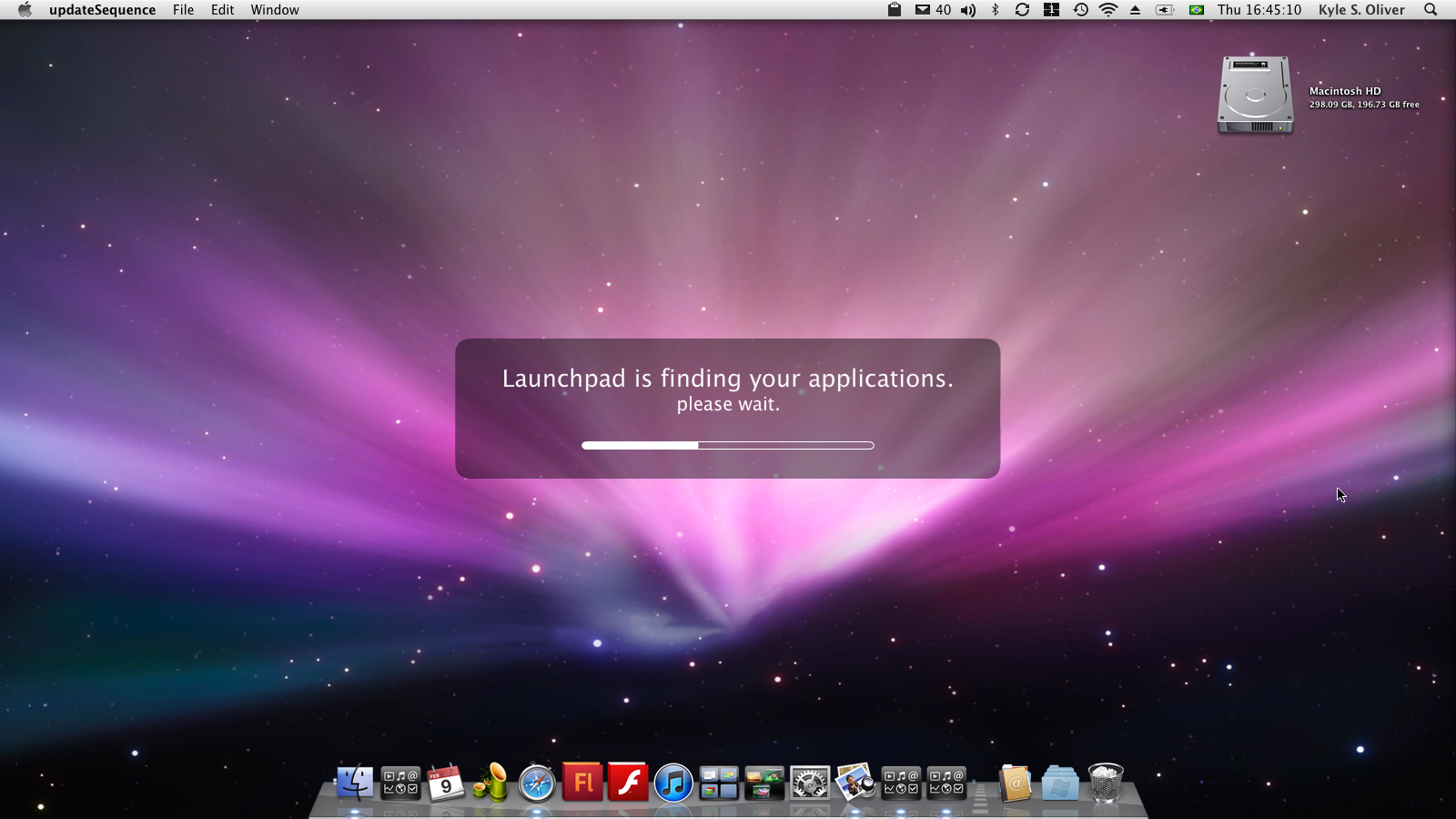The height and width of the screenshot is (819, 1456).
Task: Open Finder from the dock
Action: point(355,783)
